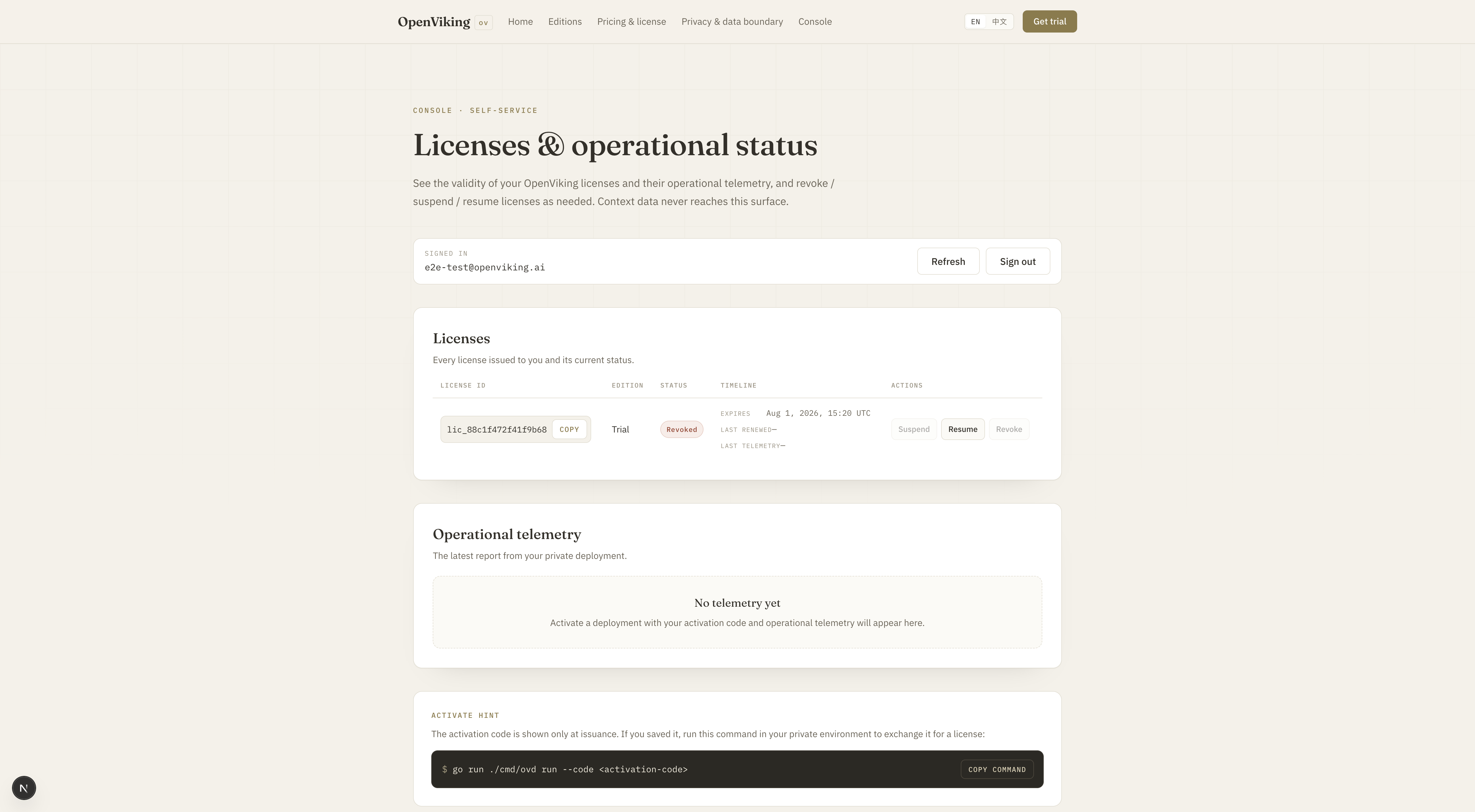Open the Home nav item
This screenshot has height=812, width=1475.
click(520, 22)
